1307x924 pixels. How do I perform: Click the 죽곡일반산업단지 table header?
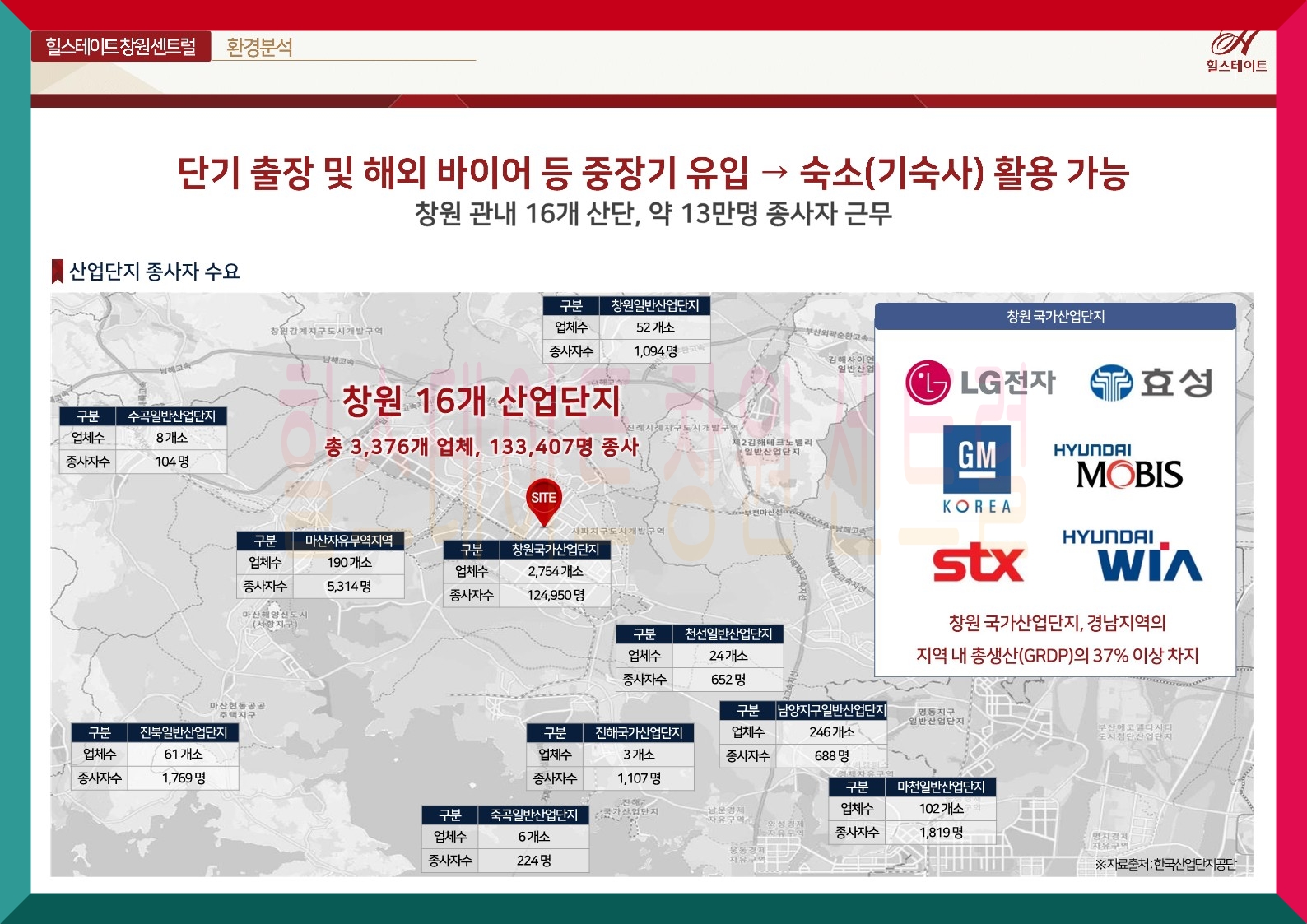(534, 815)
